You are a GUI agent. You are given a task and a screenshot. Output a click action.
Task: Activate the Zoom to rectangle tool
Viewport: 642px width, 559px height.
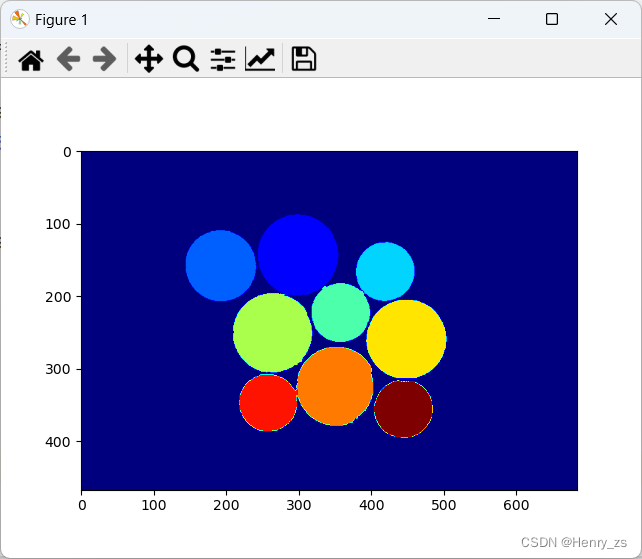click(x=186, y=59)
